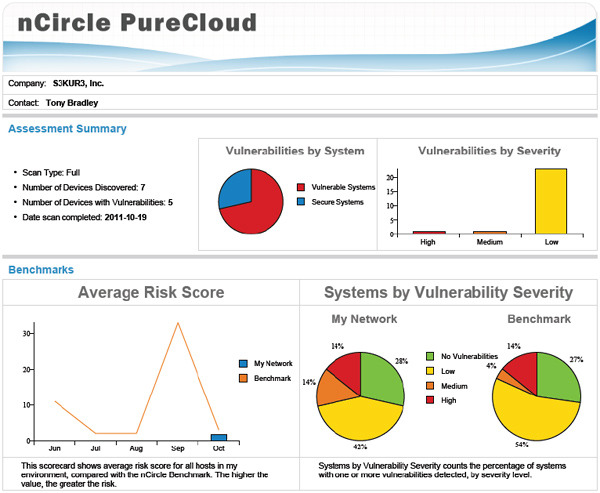Click the 28% label on My Network pie
Screen dimensions: 600x493
[401, 361]
